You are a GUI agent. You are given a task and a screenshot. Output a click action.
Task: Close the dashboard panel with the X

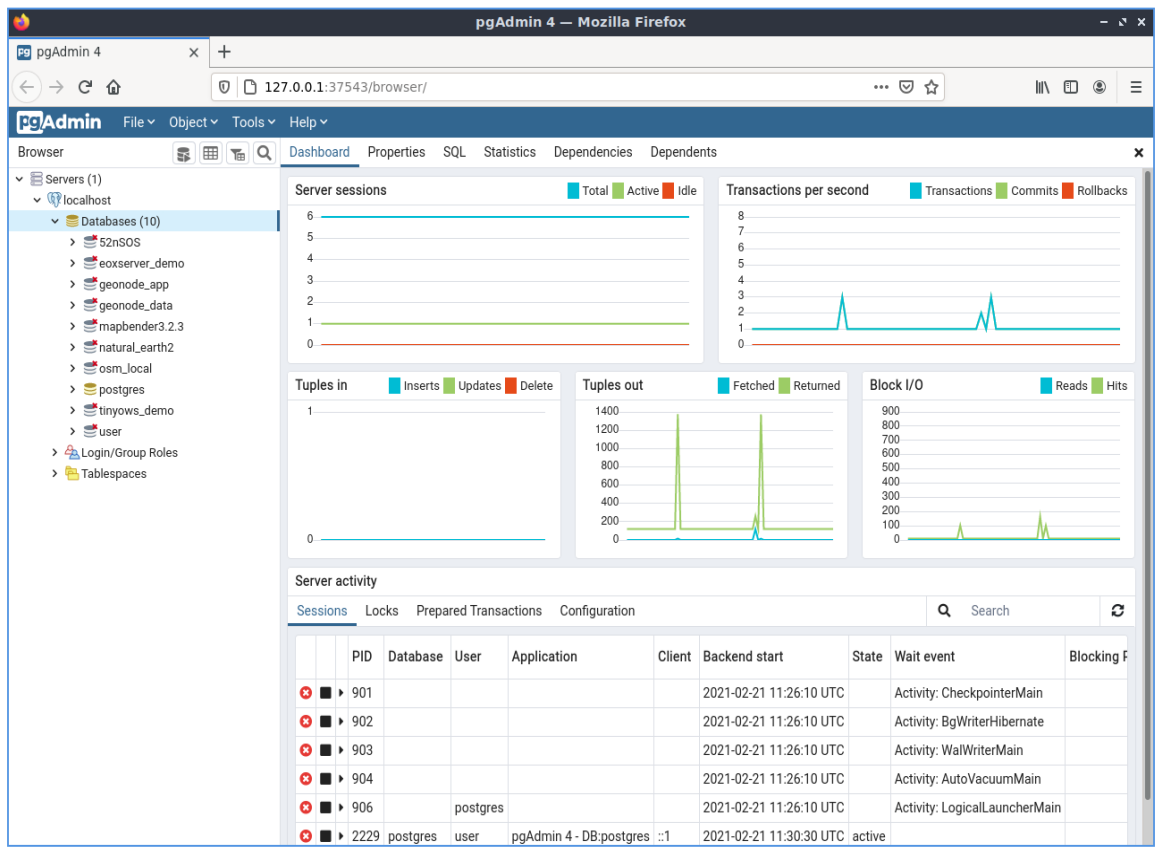1139,153
